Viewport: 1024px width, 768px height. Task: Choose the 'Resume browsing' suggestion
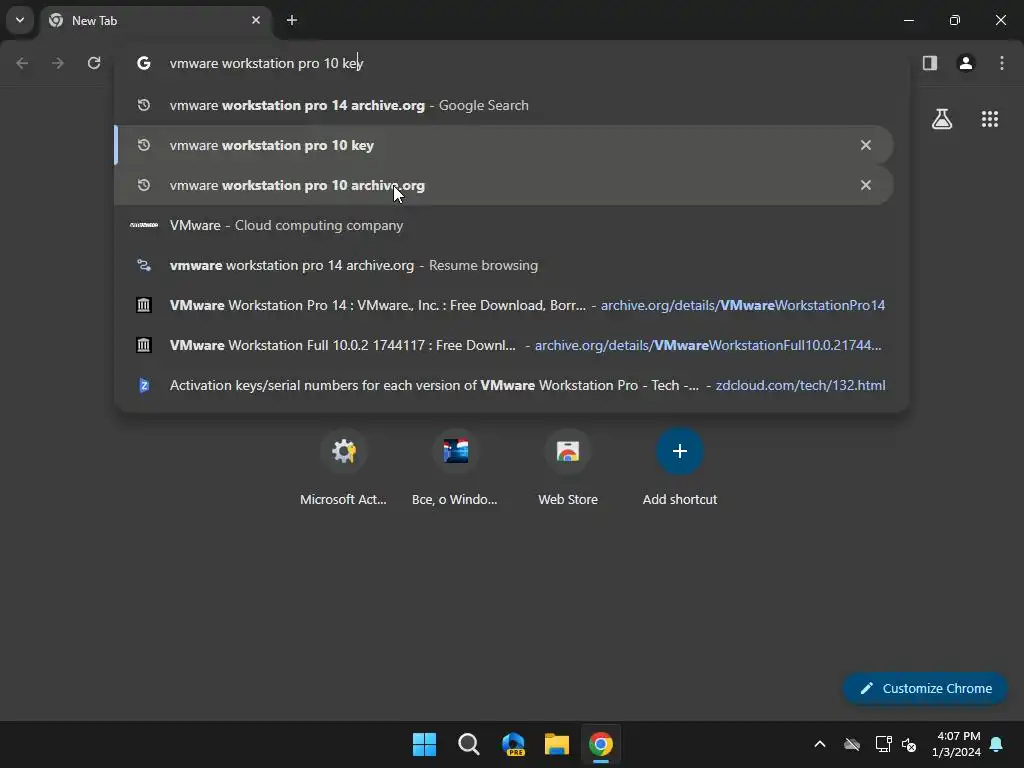pos(504,265)
